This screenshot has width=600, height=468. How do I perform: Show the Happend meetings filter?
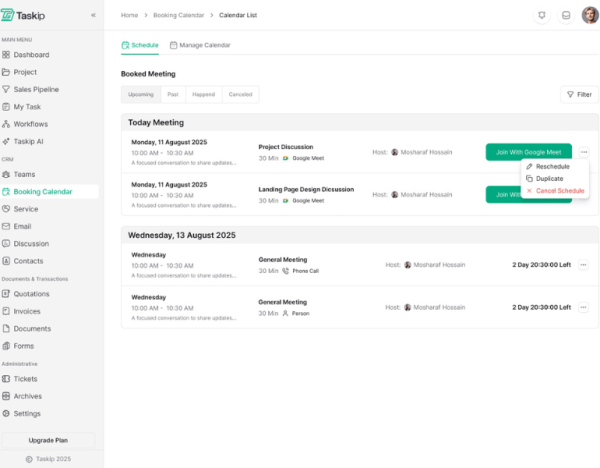pos(204,94)
